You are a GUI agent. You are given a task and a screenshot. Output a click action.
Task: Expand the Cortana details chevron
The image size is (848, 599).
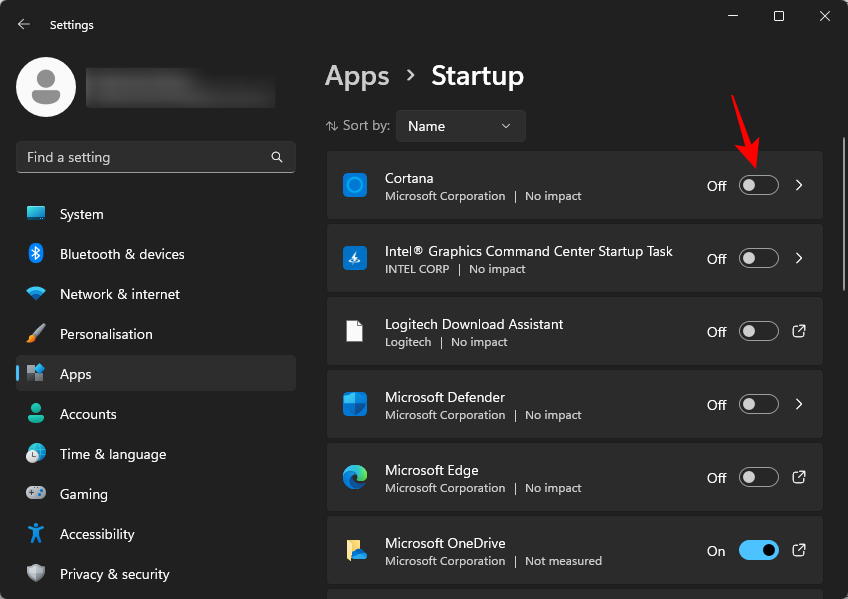tap(798, 185)
